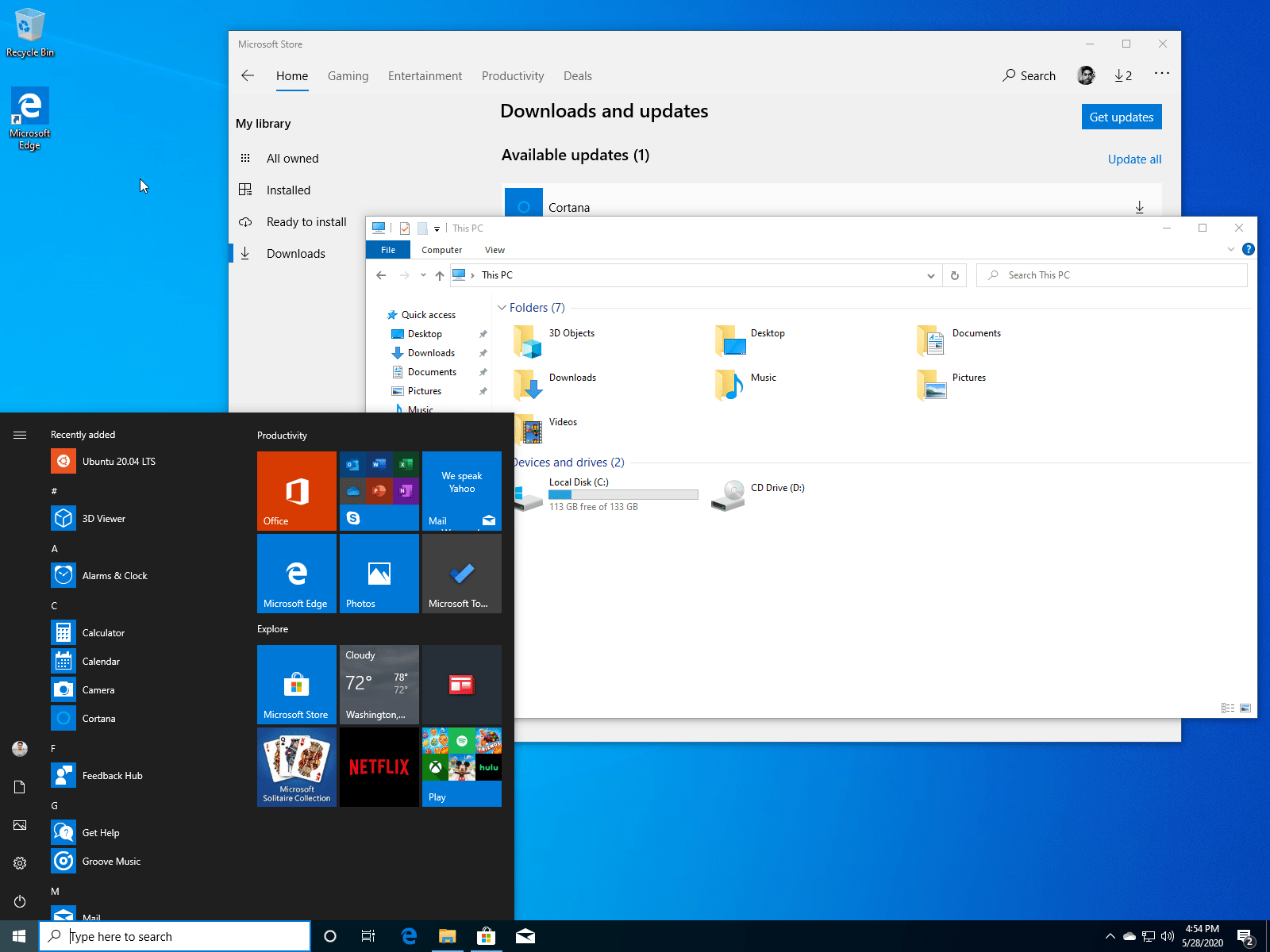Launch Microsoft Solitaire Collection tile

(297, 767)
